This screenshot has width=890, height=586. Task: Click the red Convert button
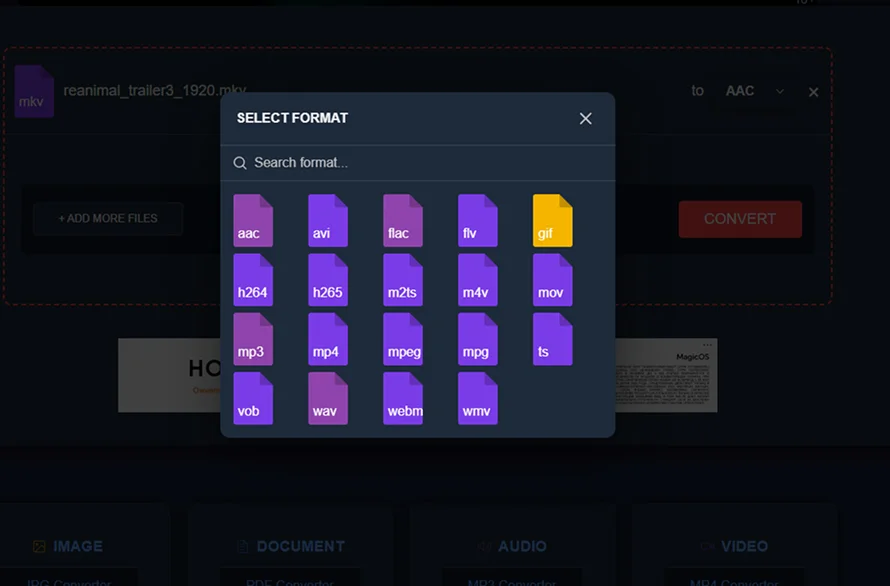click(x=740, y=219)
